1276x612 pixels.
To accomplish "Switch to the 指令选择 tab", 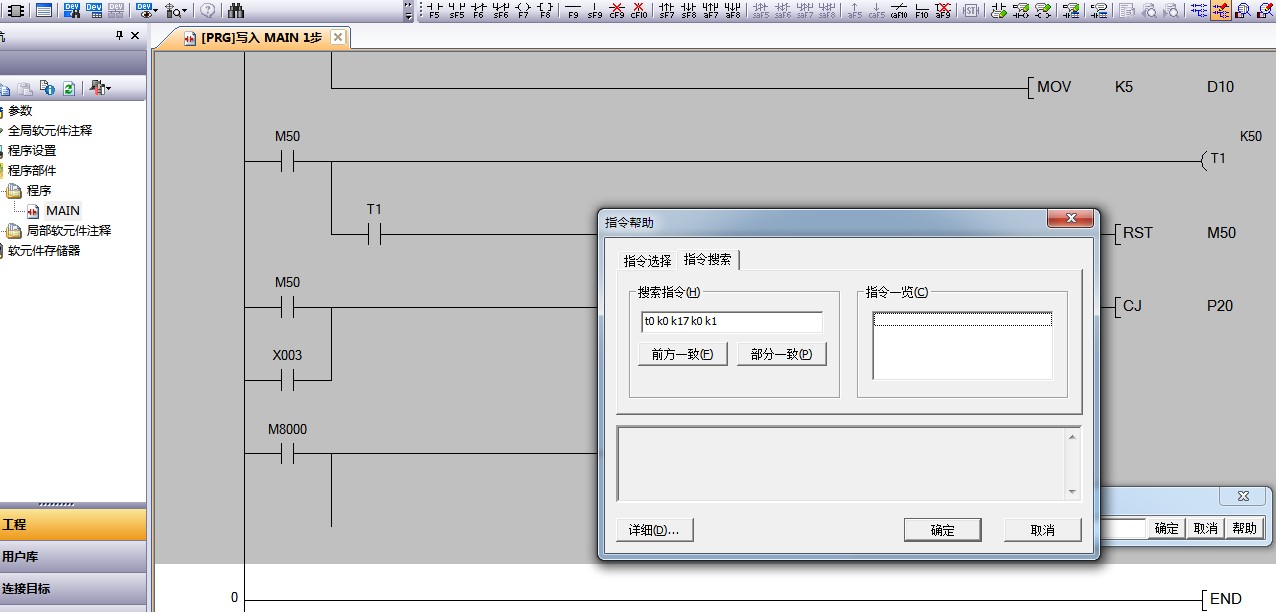I will pyautogui.click(x=647, y=261).
